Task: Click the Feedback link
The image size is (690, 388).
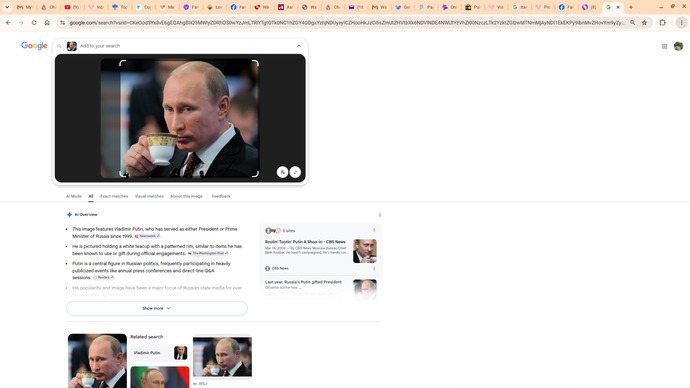Action: point(221,196)
